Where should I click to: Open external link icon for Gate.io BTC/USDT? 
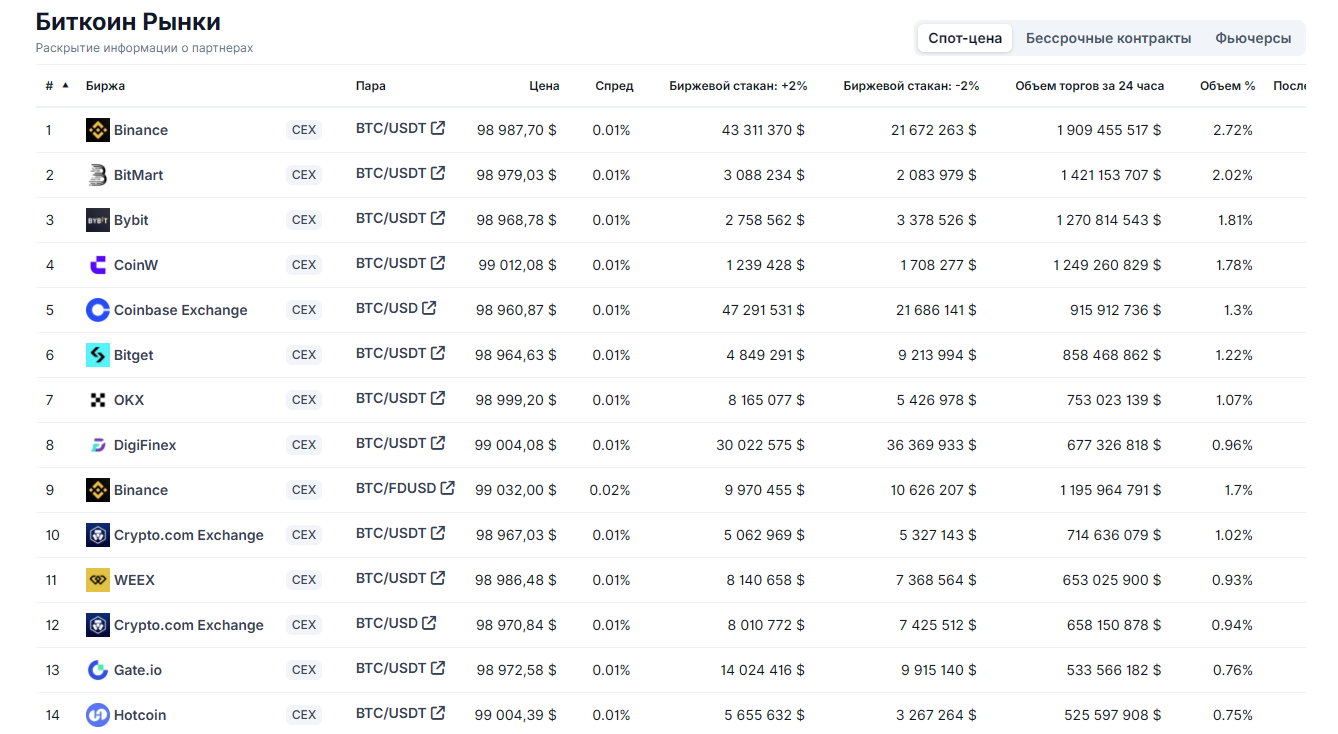click(438, 668)
